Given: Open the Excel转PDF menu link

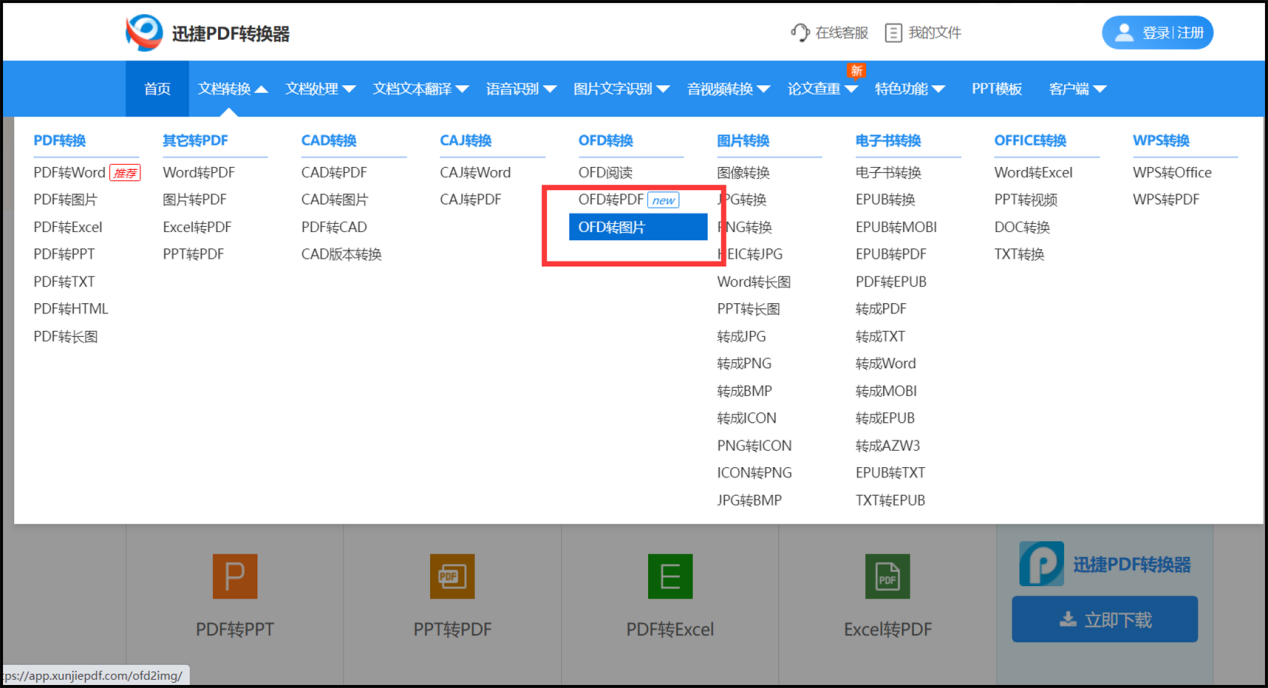Looking at the screenshot, I should [197, 227].
